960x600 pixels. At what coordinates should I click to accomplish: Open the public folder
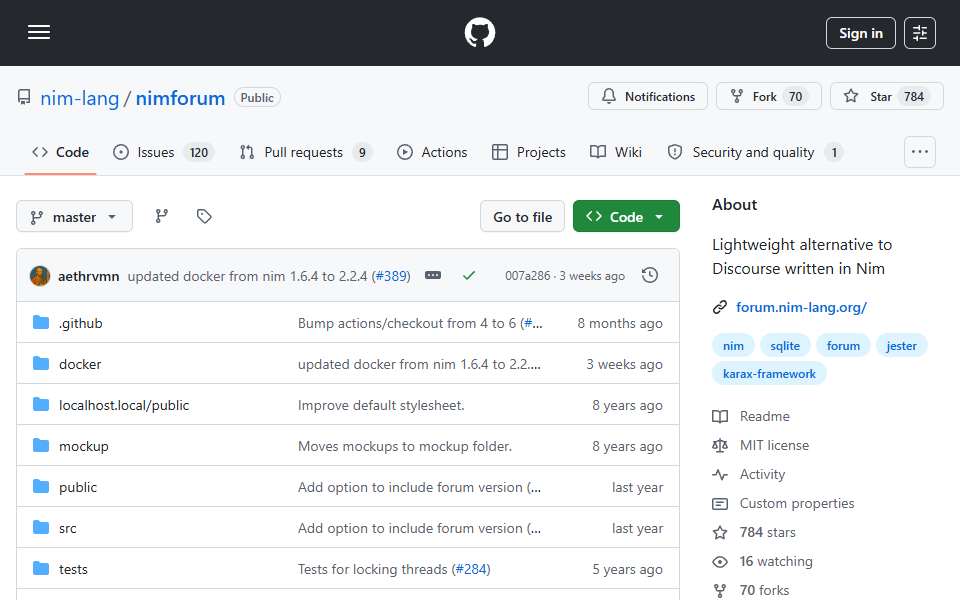coord(78,487)
